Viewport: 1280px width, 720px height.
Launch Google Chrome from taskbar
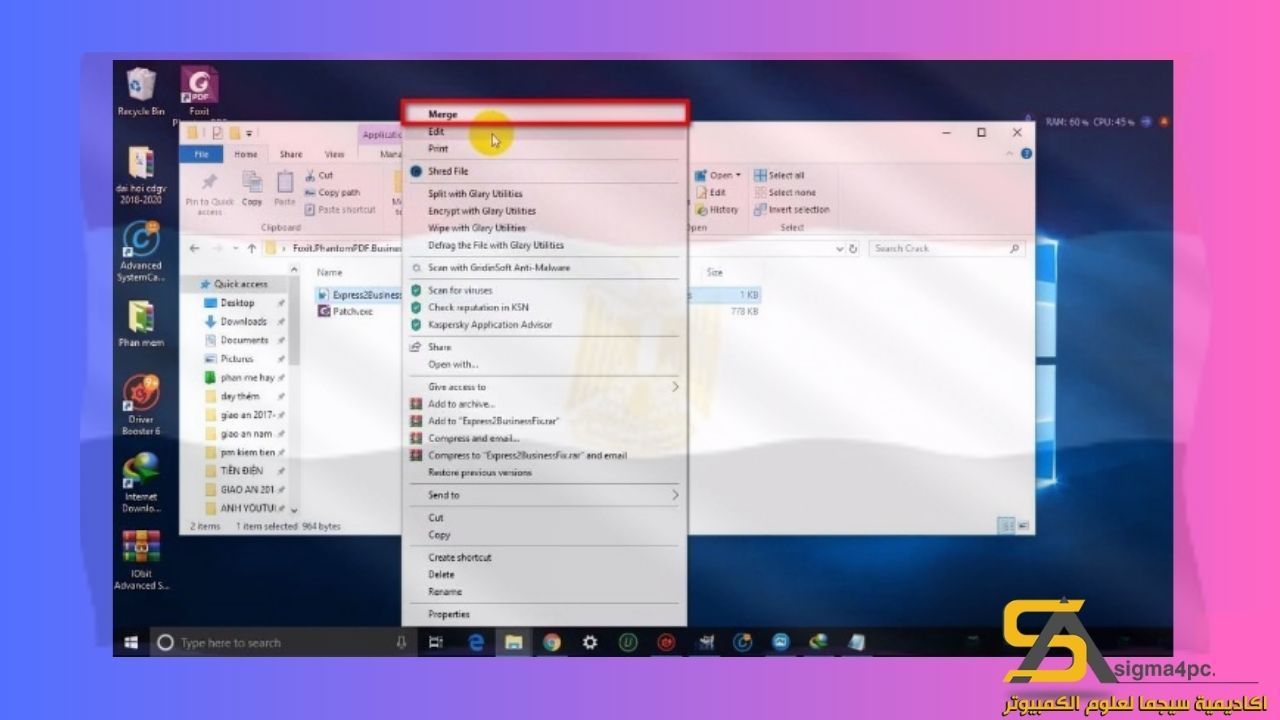[x=551, y=642]
